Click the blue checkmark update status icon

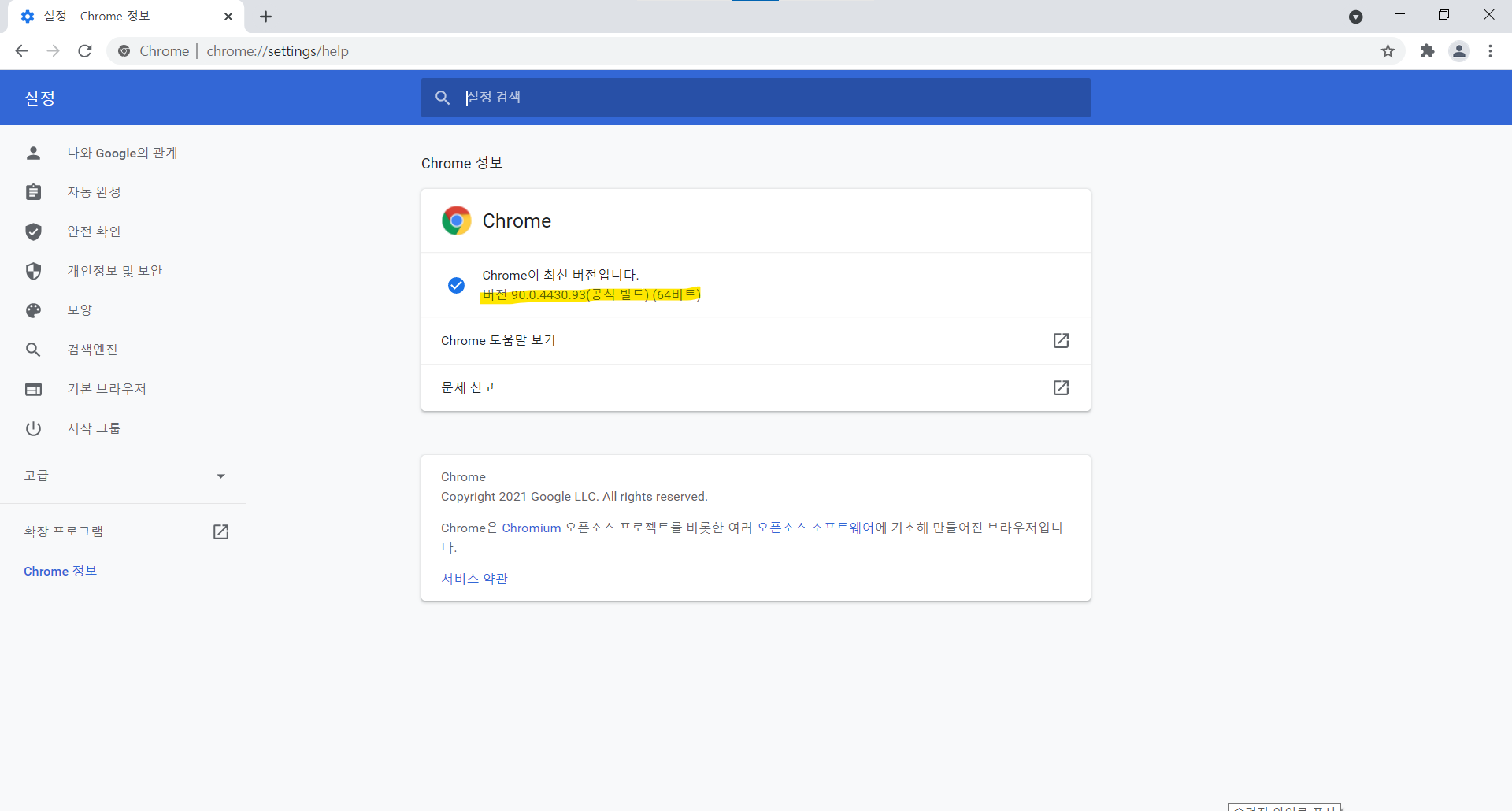pyautogui.click(x=456, y=285)
